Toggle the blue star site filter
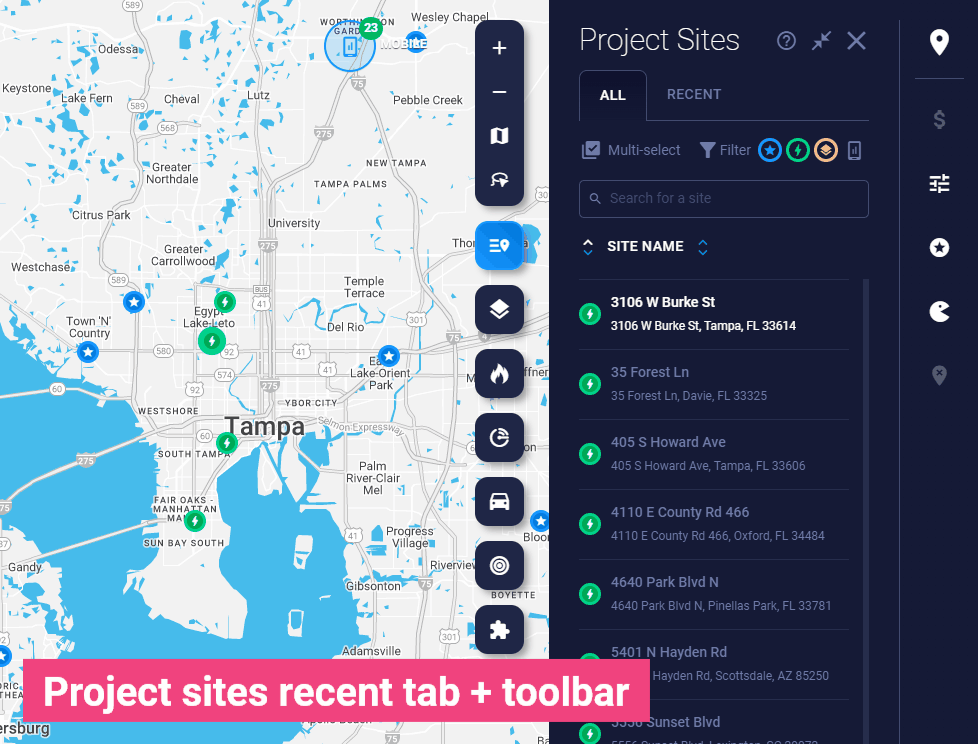Screen dimensions: 978x744 tap(770, 150)
